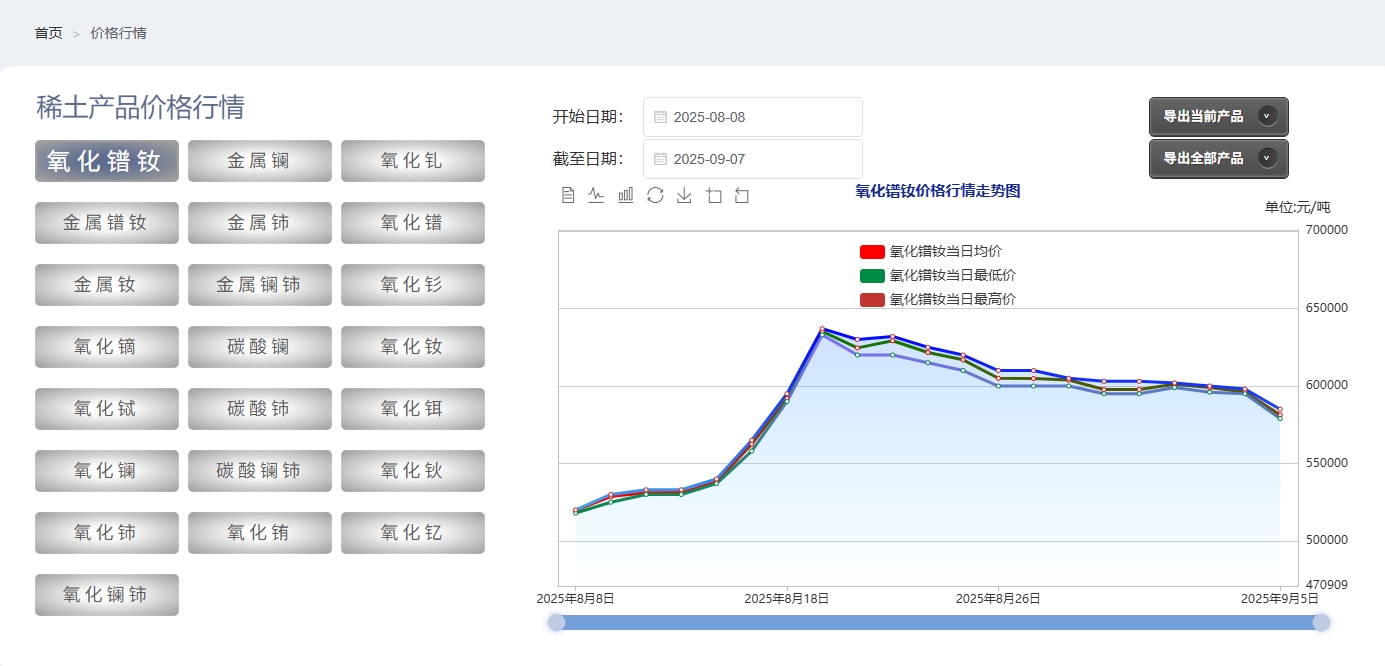Screen dimensions: 1385x666
Task: Click middle of the chart zoom slider bar
Action: [x=939, y=623]
